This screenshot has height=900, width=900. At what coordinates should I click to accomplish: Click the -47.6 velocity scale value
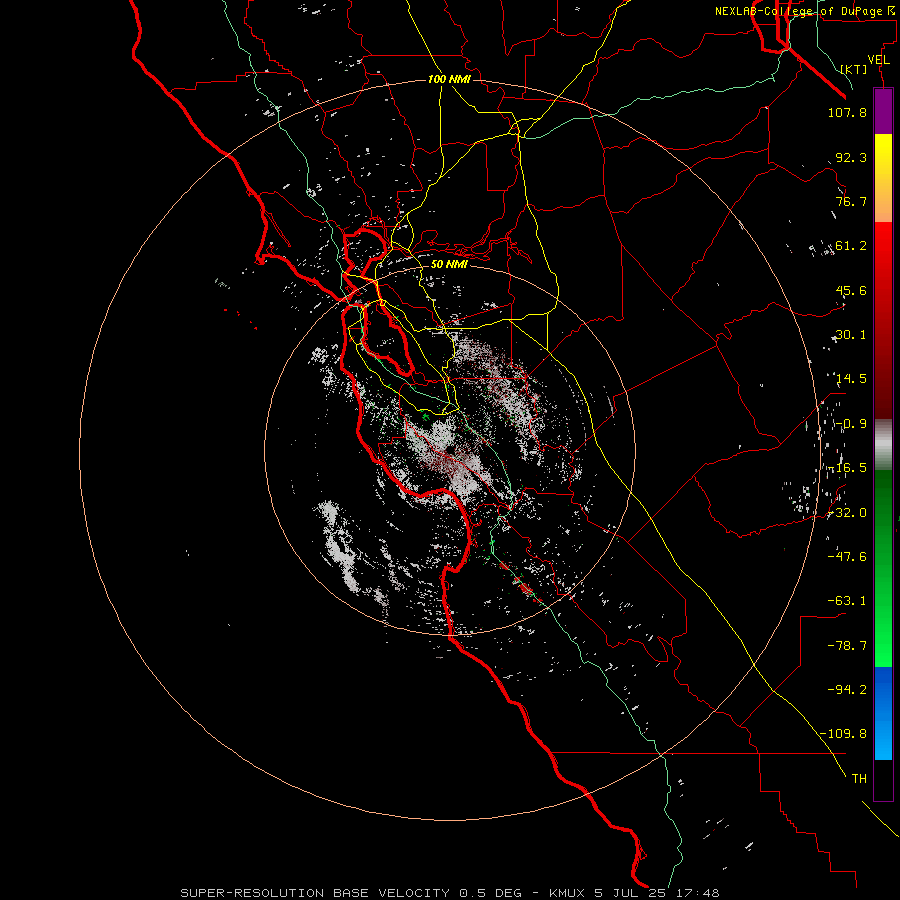pos(847,557)
